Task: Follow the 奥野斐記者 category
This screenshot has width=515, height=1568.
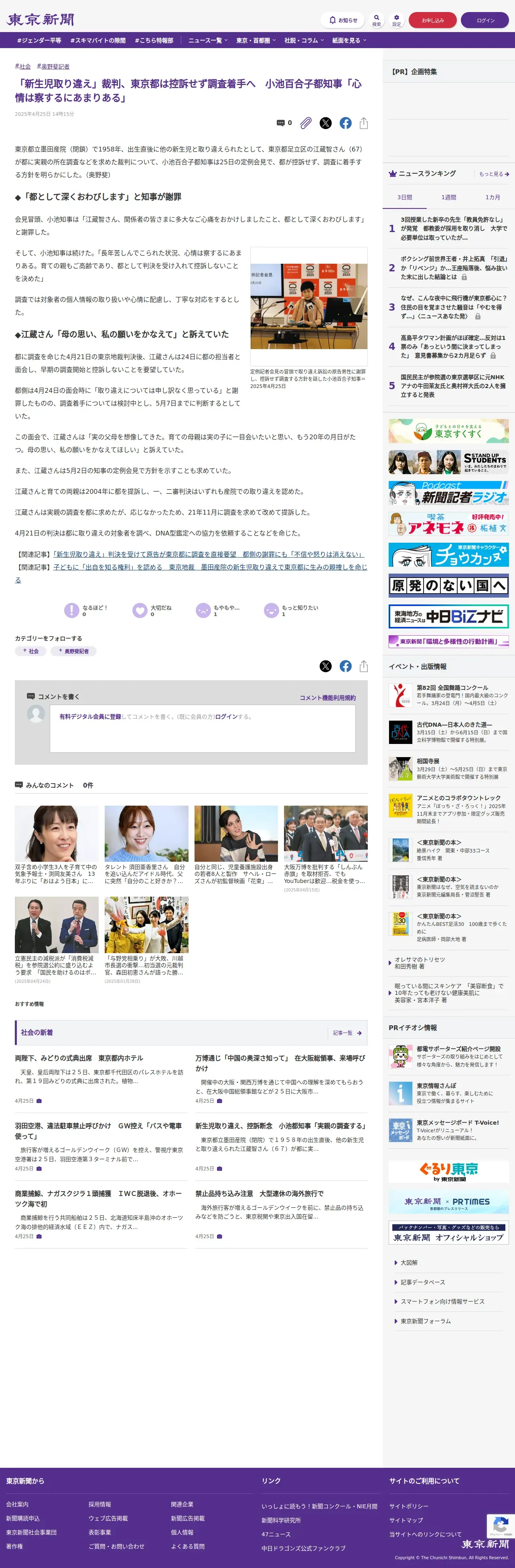Action: pyautogui.click(x=73, y=651)
